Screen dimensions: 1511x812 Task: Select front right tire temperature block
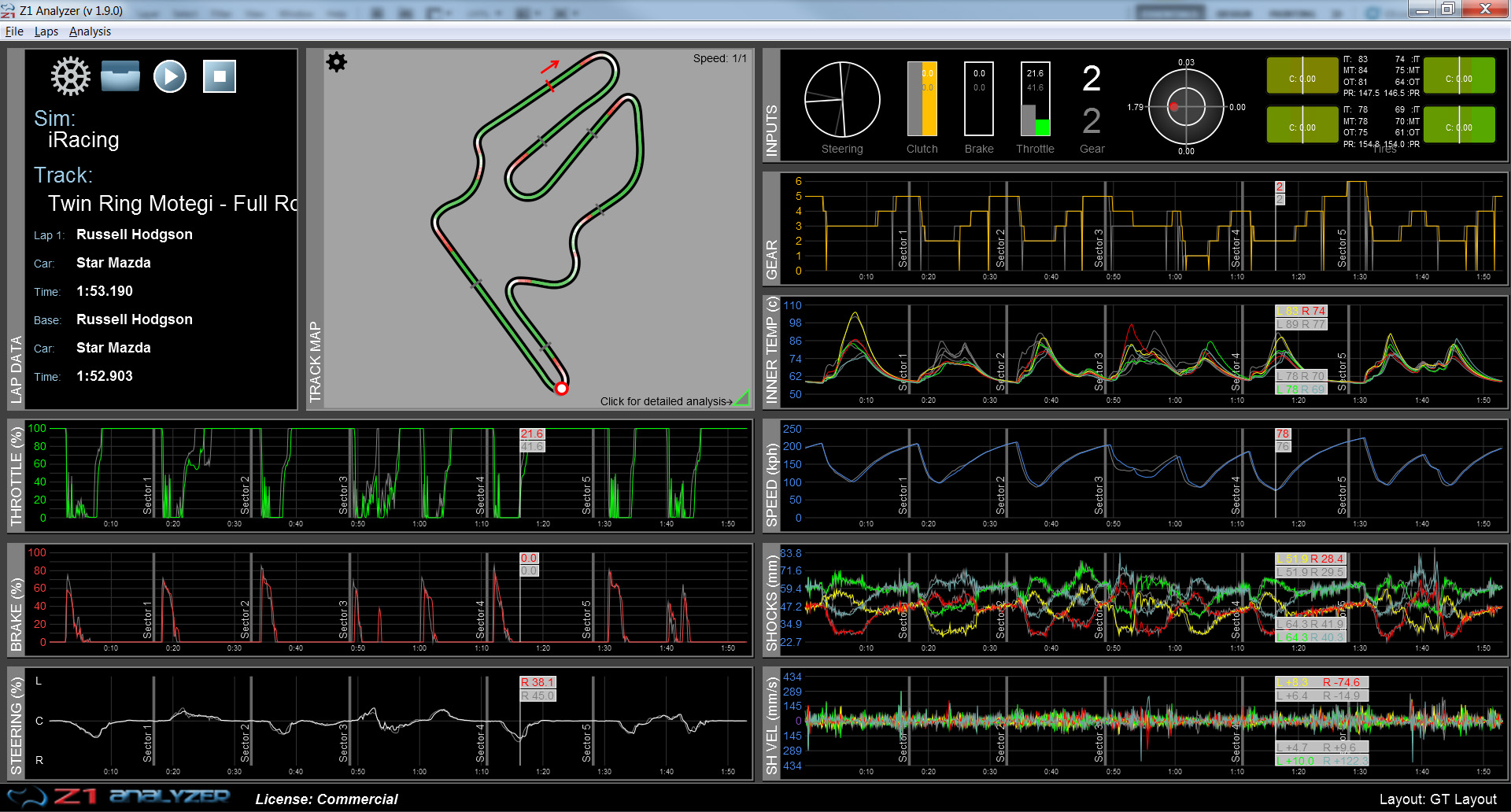(1459, 76)
